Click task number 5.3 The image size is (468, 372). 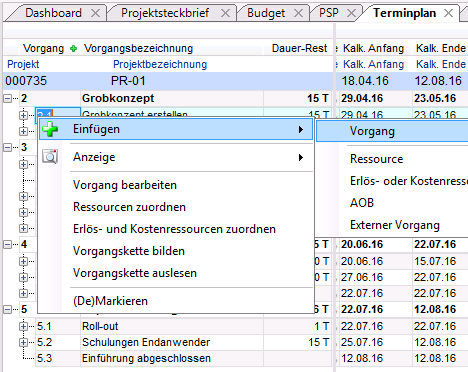click(44, 358)
